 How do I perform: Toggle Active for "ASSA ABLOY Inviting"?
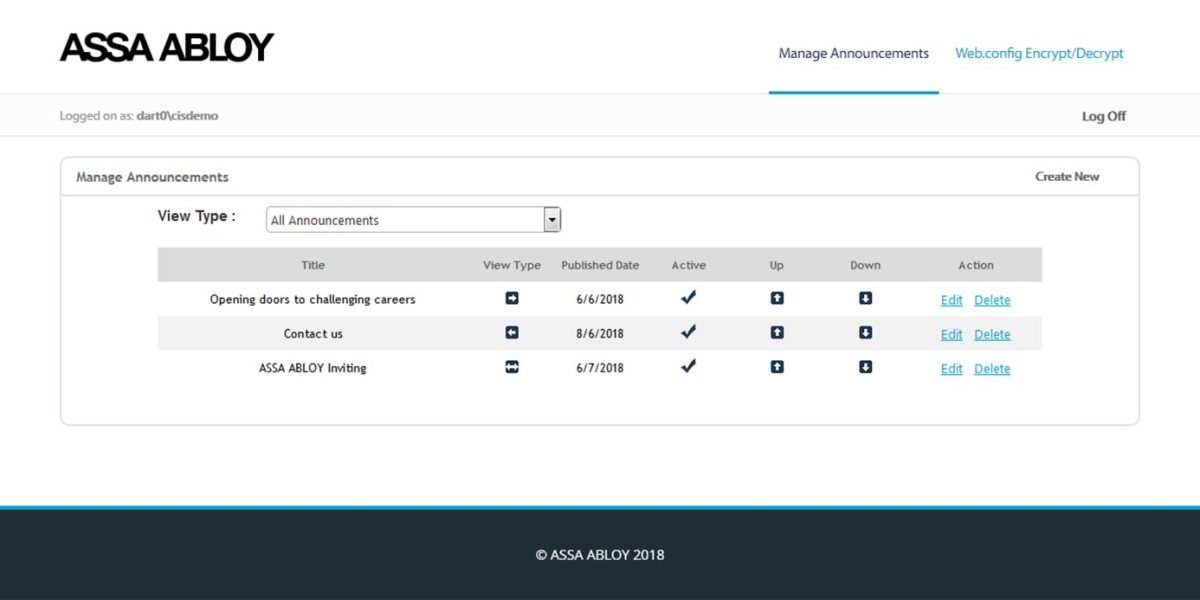[688, 367]
